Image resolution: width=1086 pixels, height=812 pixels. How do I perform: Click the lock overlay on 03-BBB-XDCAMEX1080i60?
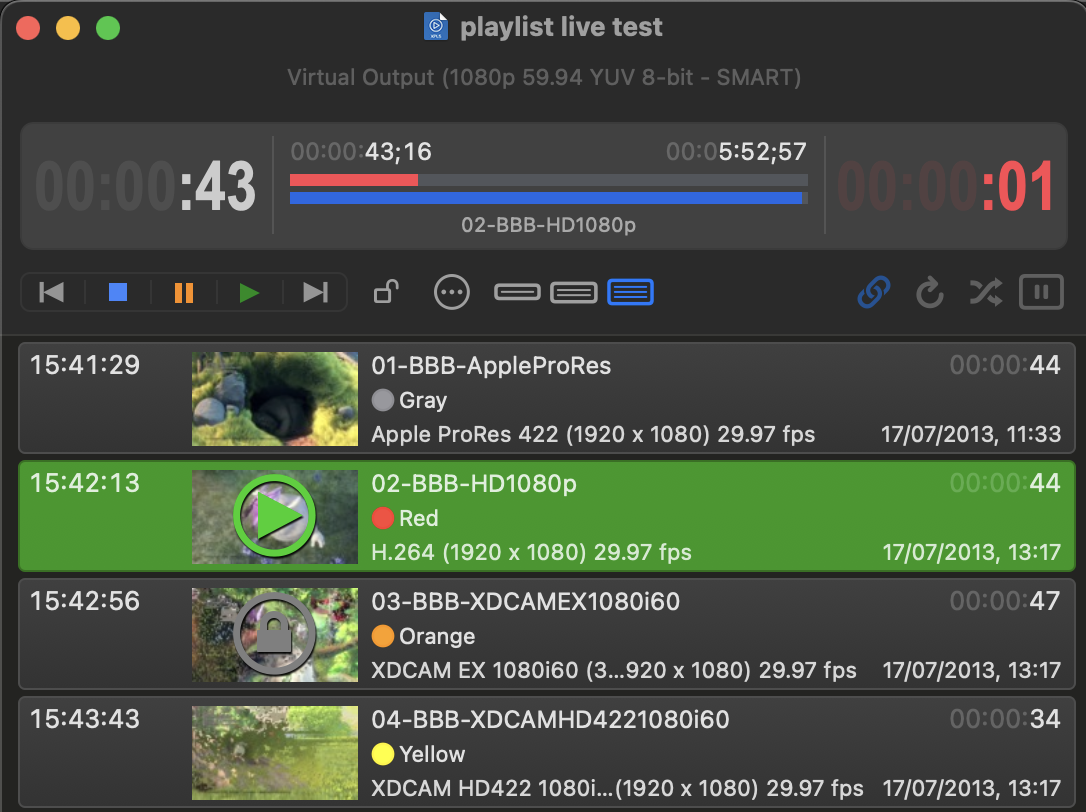275,634
